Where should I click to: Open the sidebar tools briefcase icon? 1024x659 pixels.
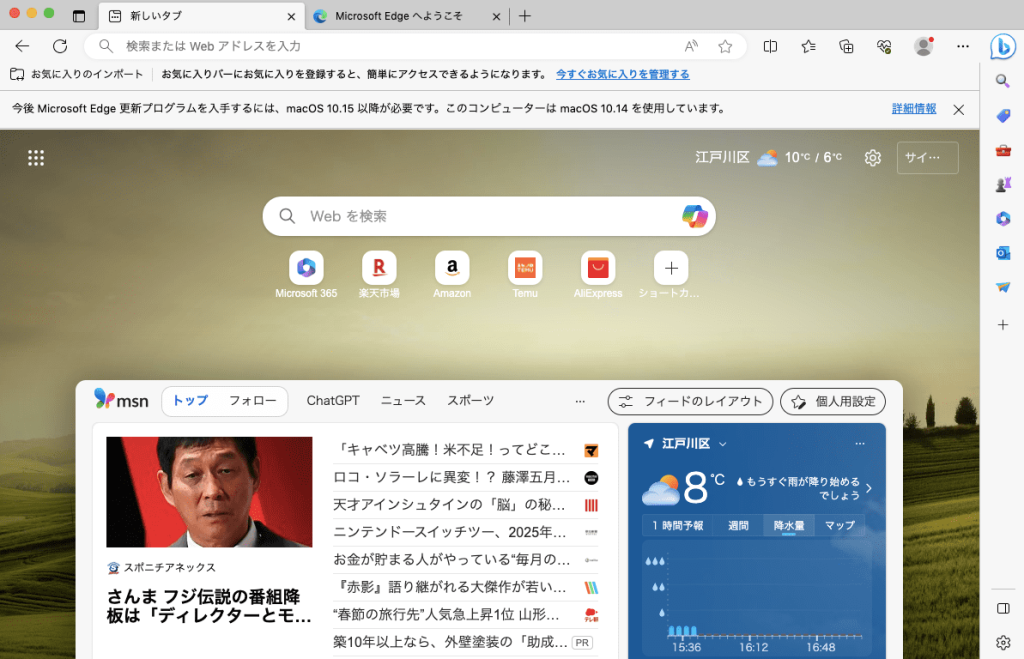pos(1003,151)
